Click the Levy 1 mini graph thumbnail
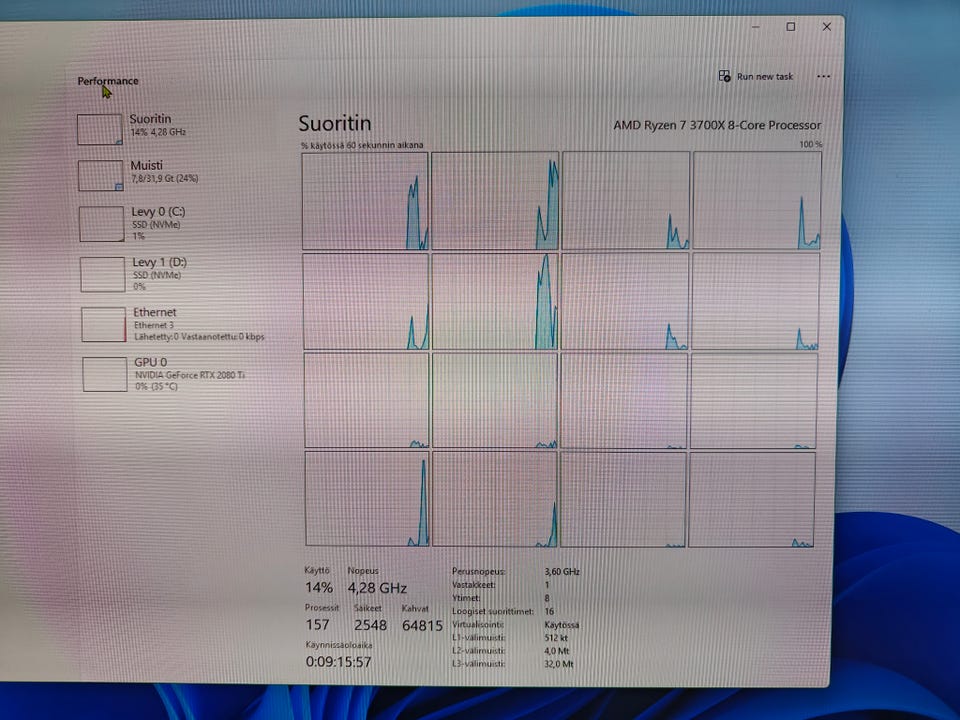Screen dimensions: 960x720 (x=103, y=274)
